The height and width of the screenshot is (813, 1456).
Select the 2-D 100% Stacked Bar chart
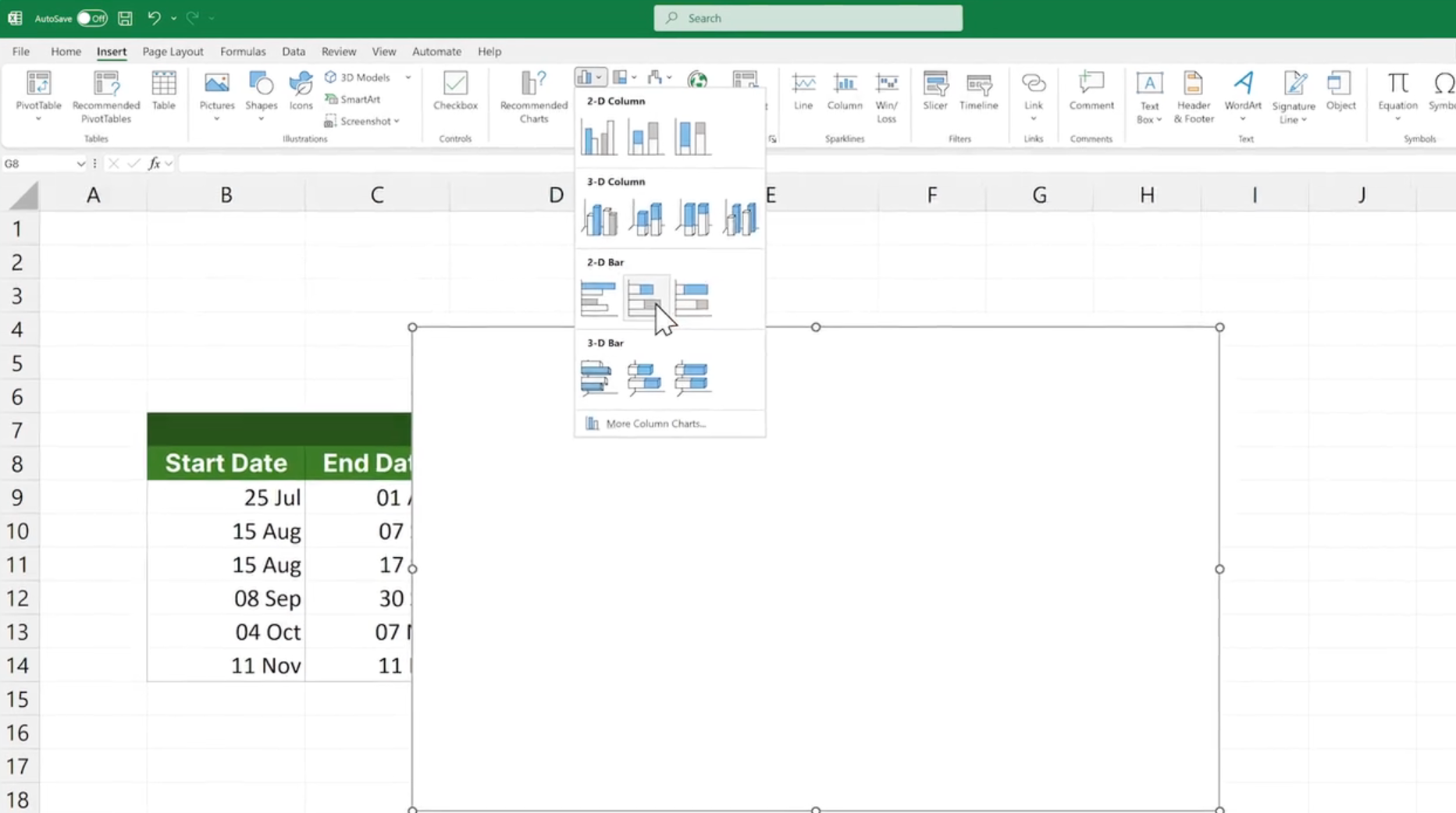692,299
